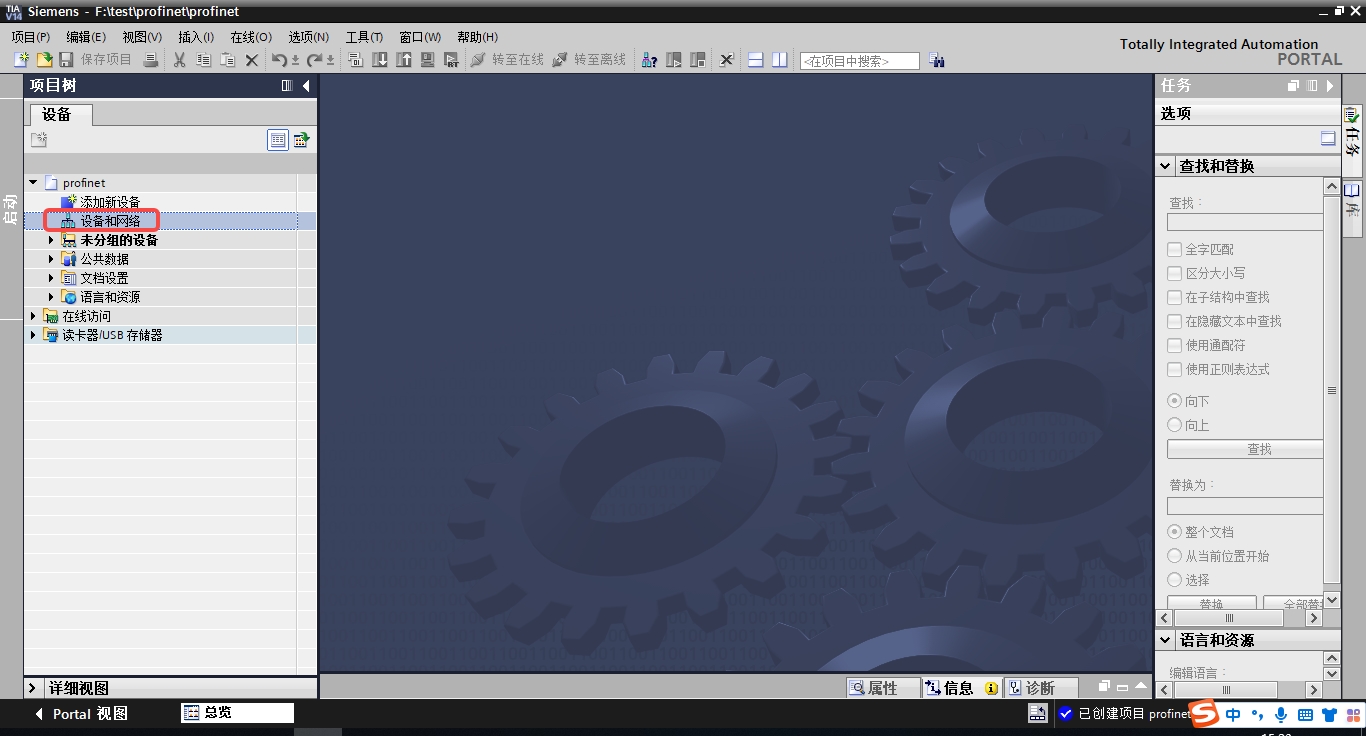Viewport: 1366px width, 736px height.
Task: Open the 视图(V) menu
Action: click(142, 37)
